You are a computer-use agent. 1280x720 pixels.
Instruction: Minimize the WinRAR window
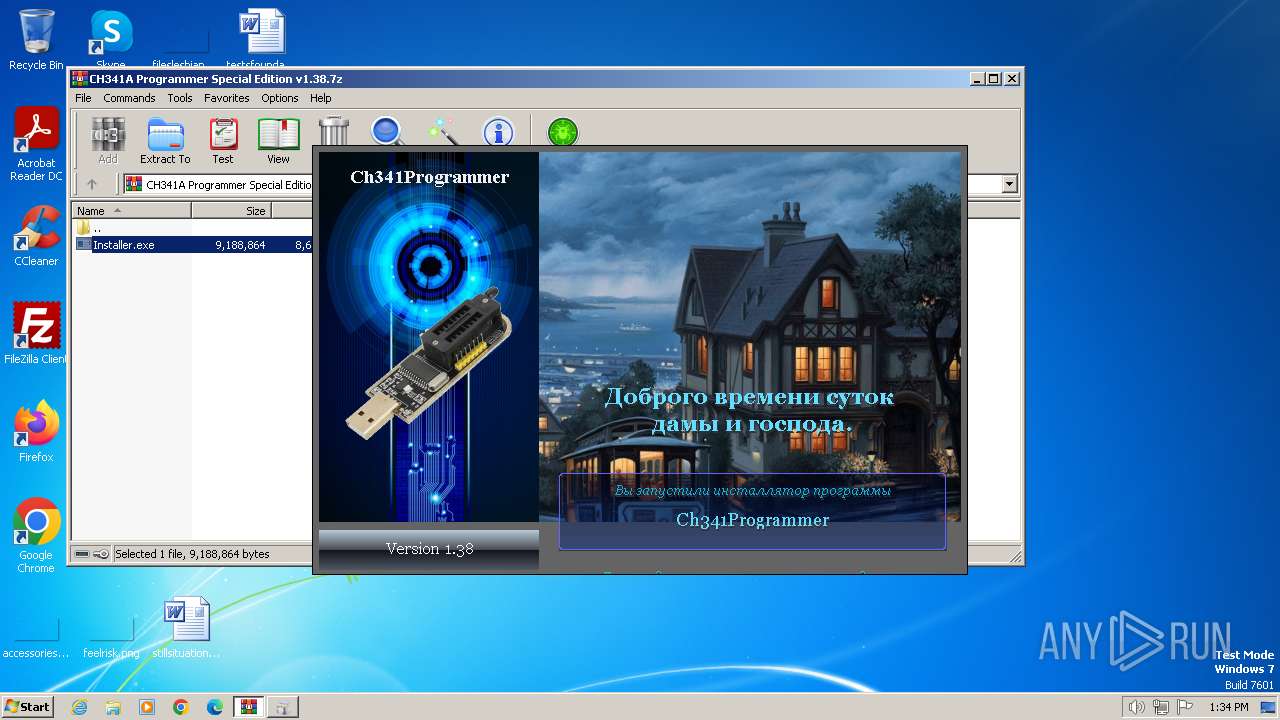(x=976, y=78)
